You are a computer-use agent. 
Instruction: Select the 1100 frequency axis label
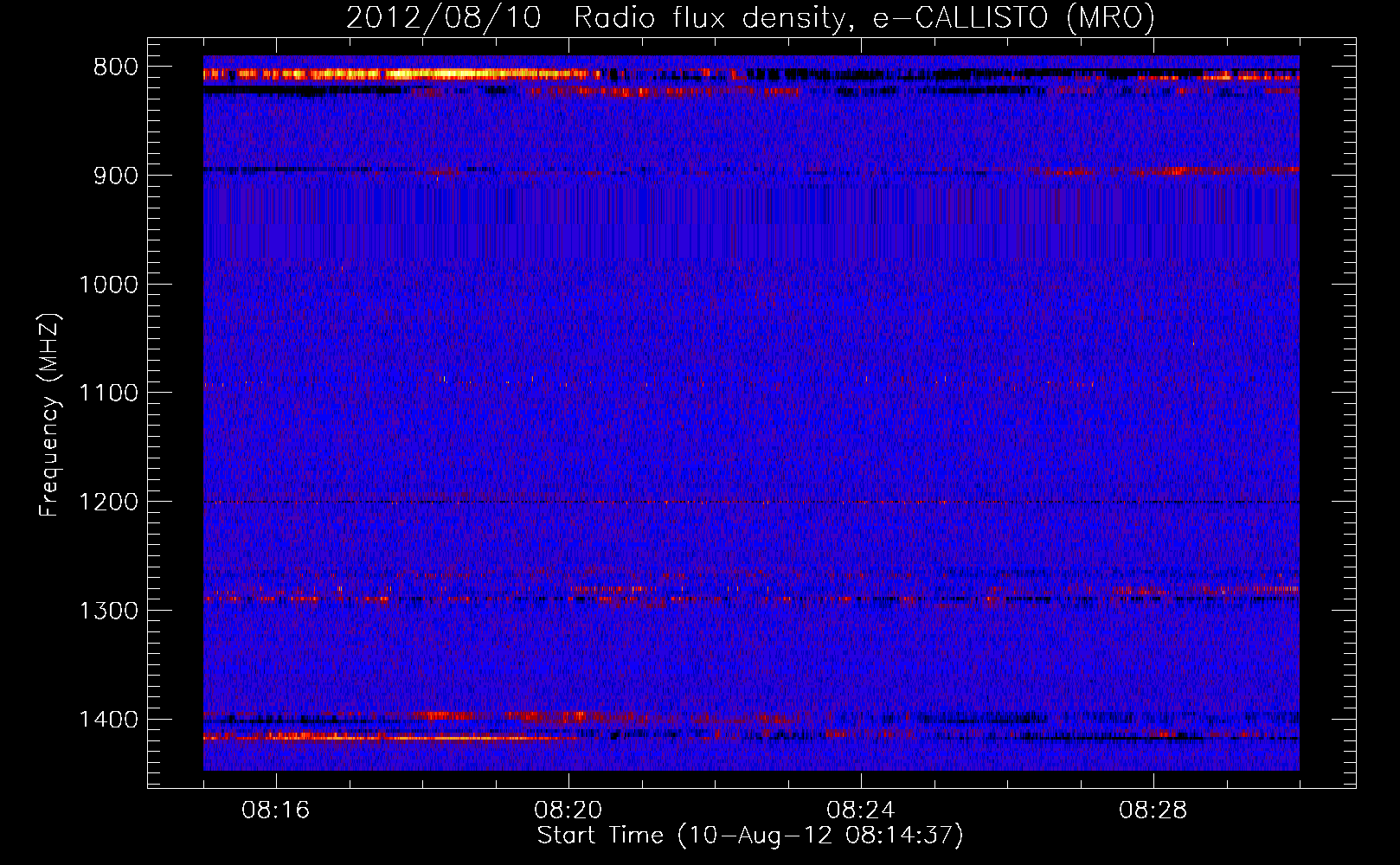[108, 394]
